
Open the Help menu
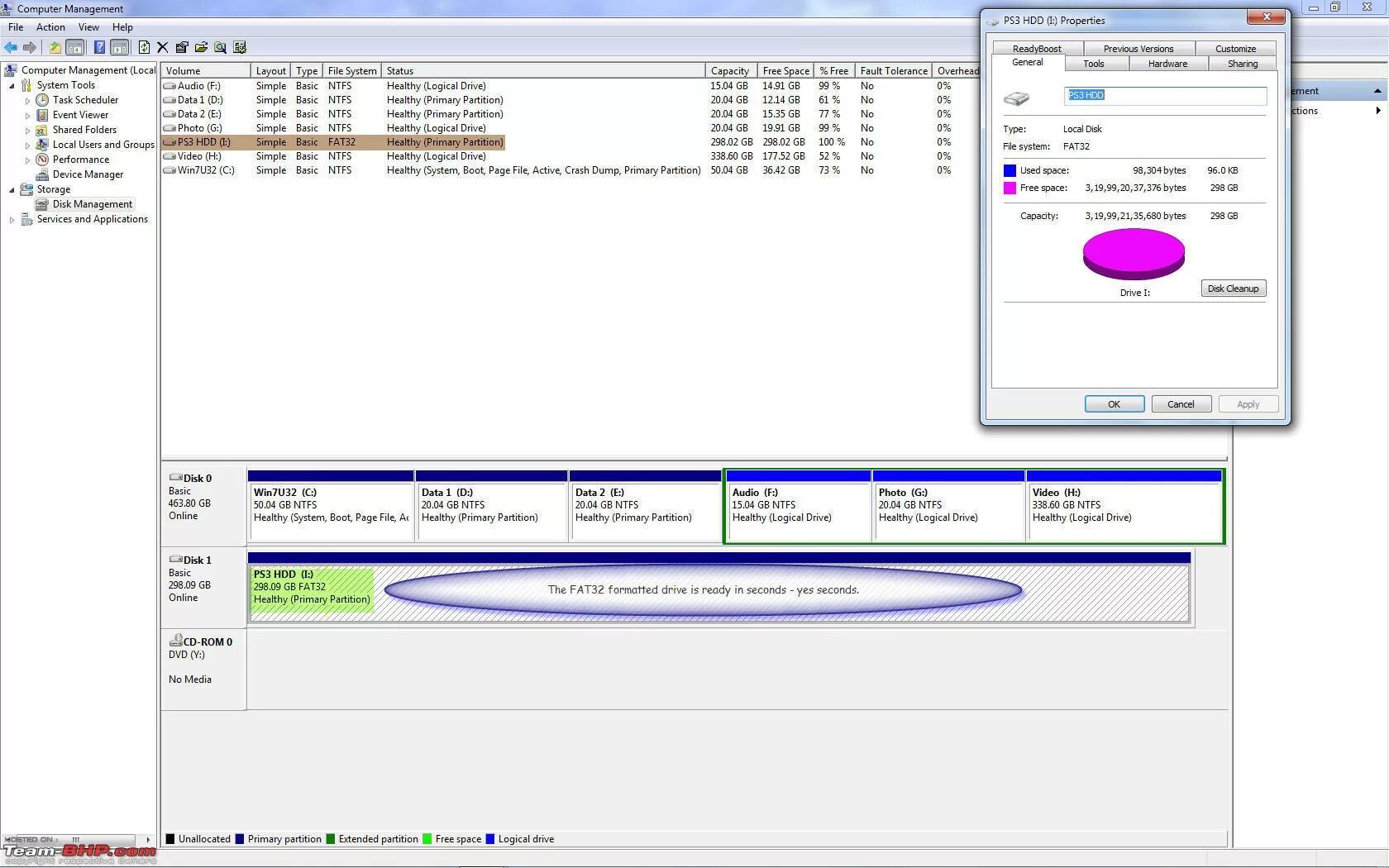click(x=122, y=27)
